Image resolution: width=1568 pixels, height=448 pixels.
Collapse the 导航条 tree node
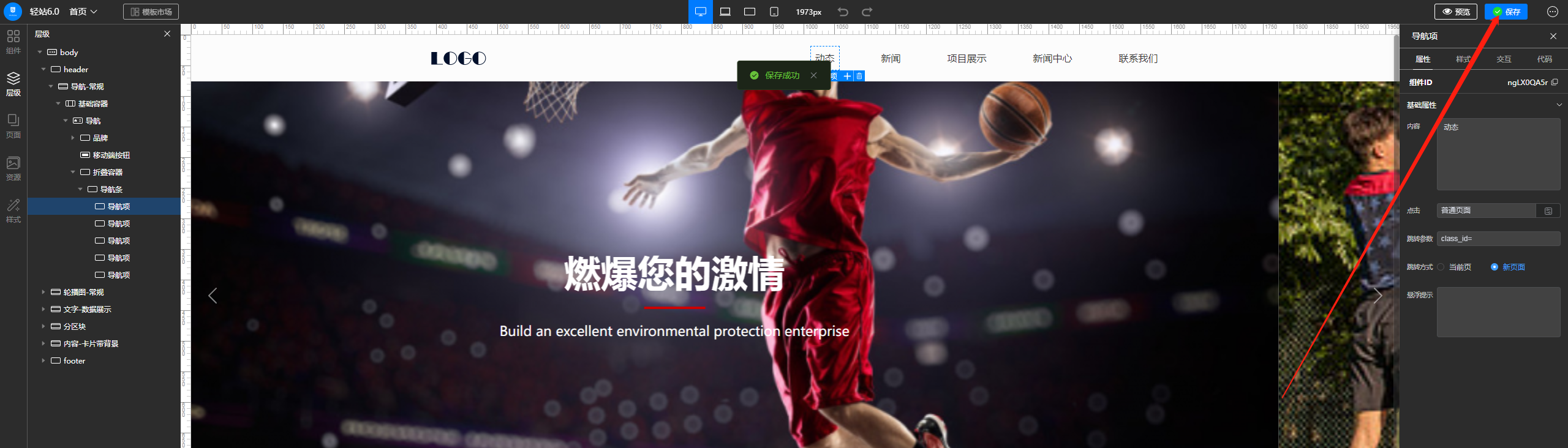click(x=80, y=189)
